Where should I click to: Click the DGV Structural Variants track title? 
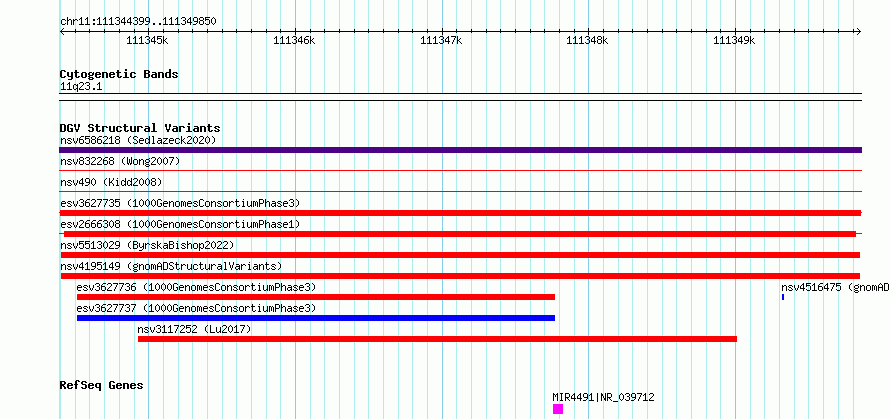[x=140, y=128]
